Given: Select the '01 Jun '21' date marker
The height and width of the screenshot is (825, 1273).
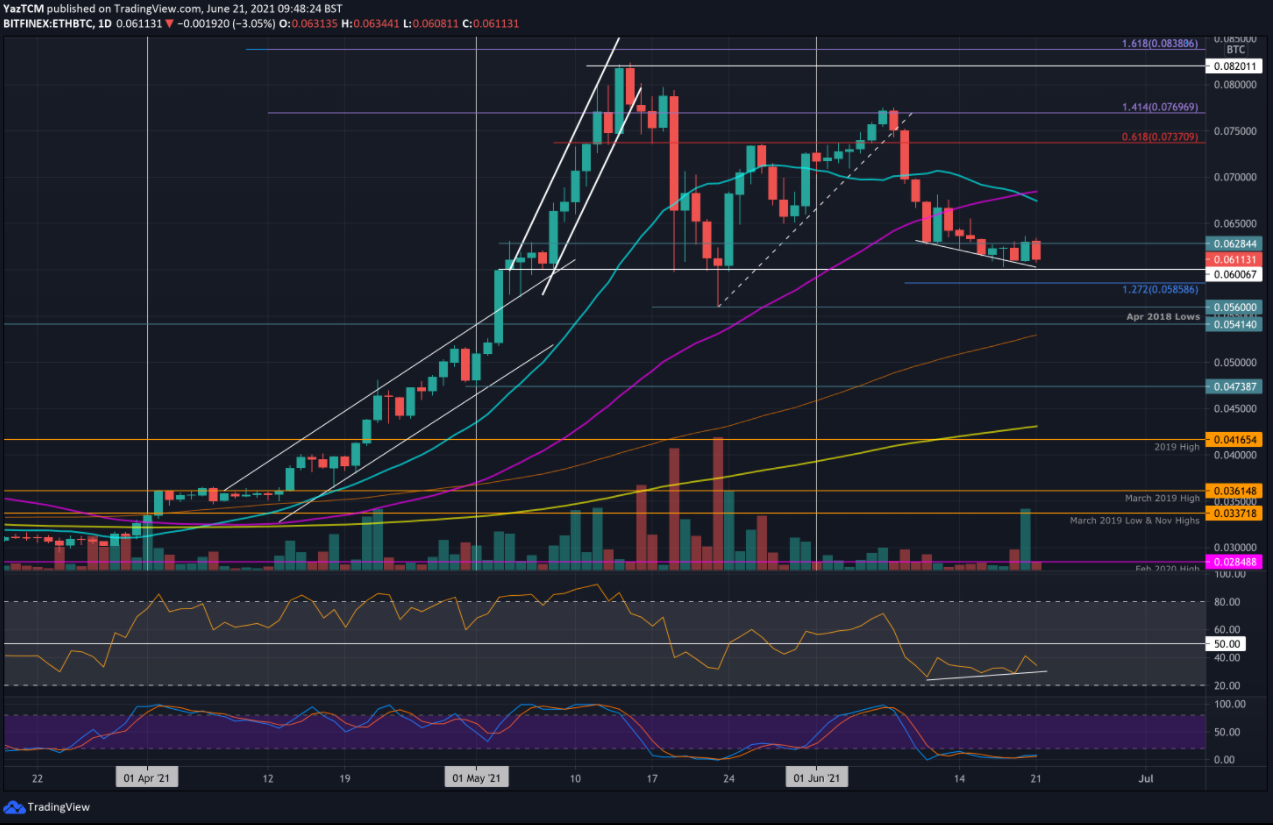Looking at the screenshot, I should tap(819, 777).
